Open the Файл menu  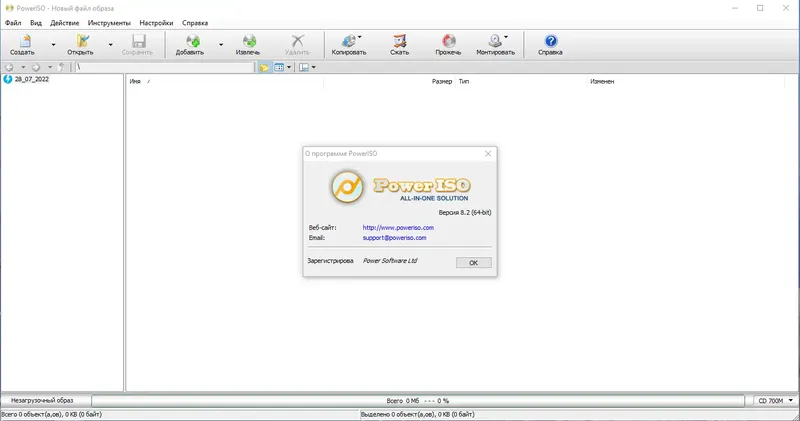[x=13, y=23]
